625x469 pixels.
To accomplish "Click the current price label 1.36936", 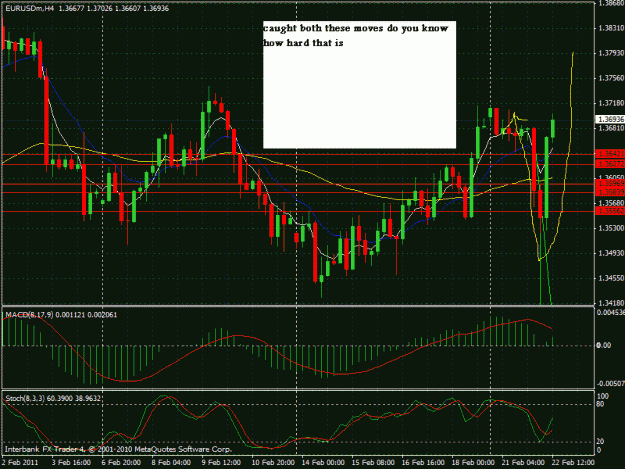I will [x=610, y=119].
